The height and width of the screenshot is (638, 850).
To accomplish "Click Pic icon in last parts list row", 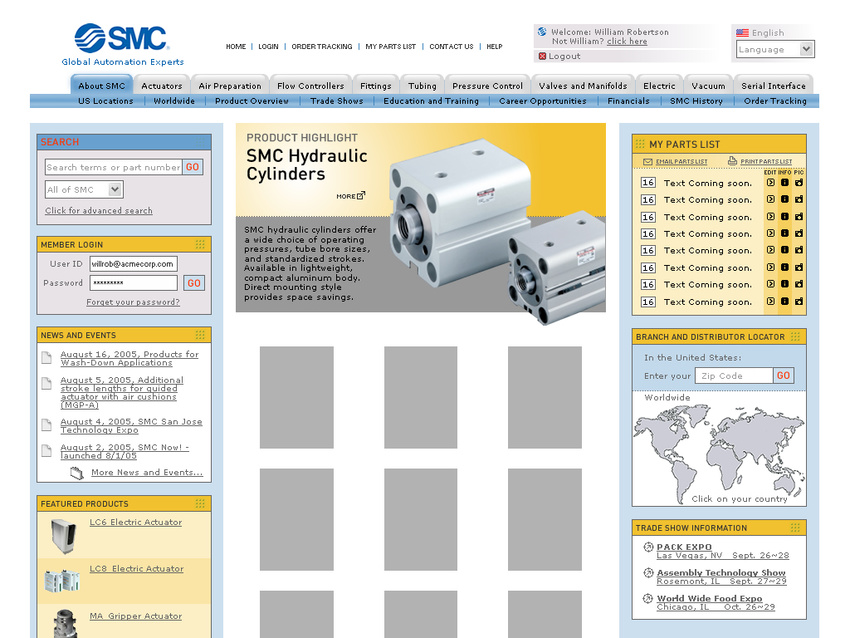I will point(799,301).
